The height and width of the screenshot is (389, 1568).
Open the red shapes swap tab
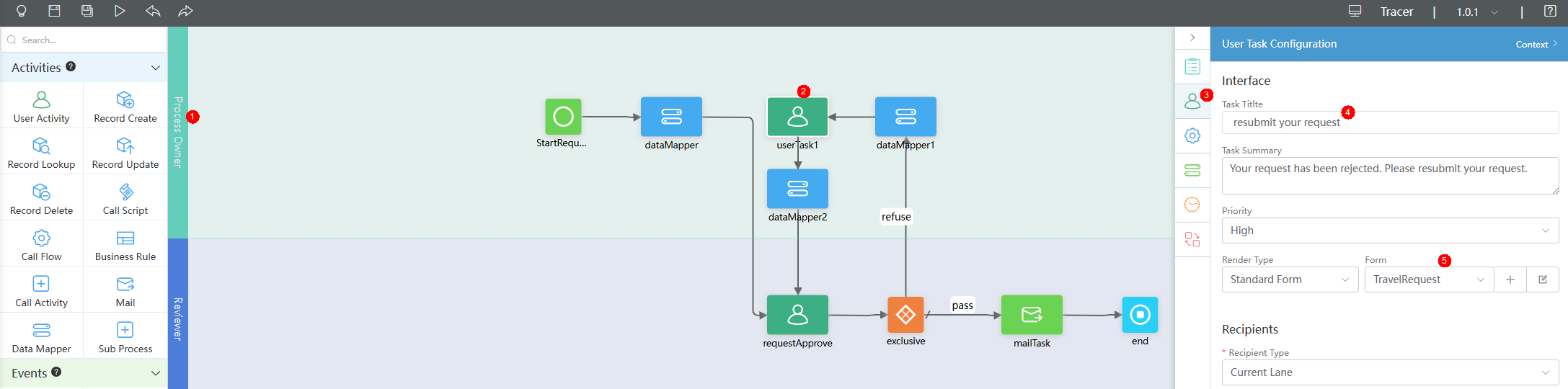(x=1192, y=239)
